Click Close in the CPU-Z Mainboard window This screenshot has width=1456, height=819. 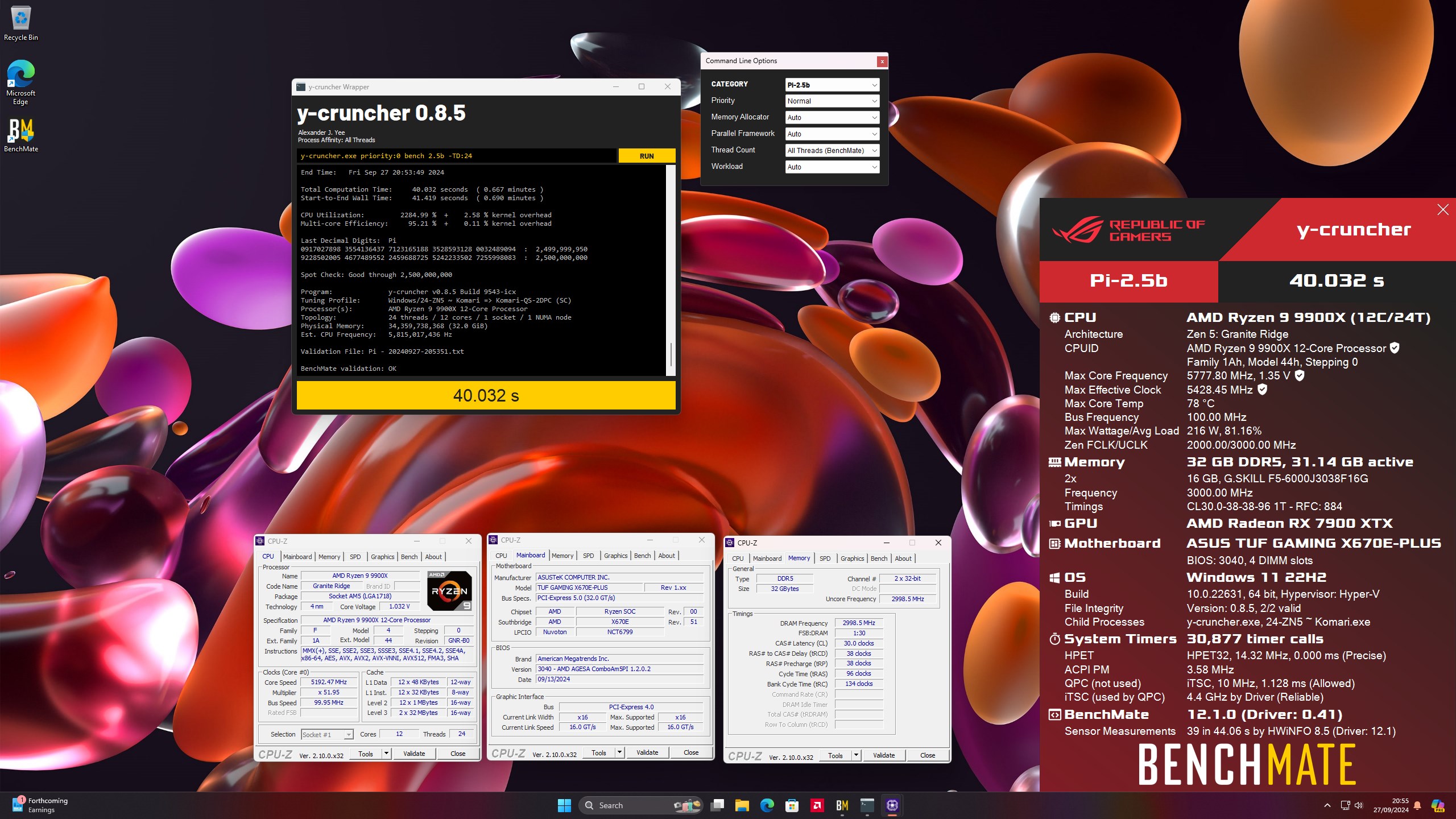tap(691, 752)
